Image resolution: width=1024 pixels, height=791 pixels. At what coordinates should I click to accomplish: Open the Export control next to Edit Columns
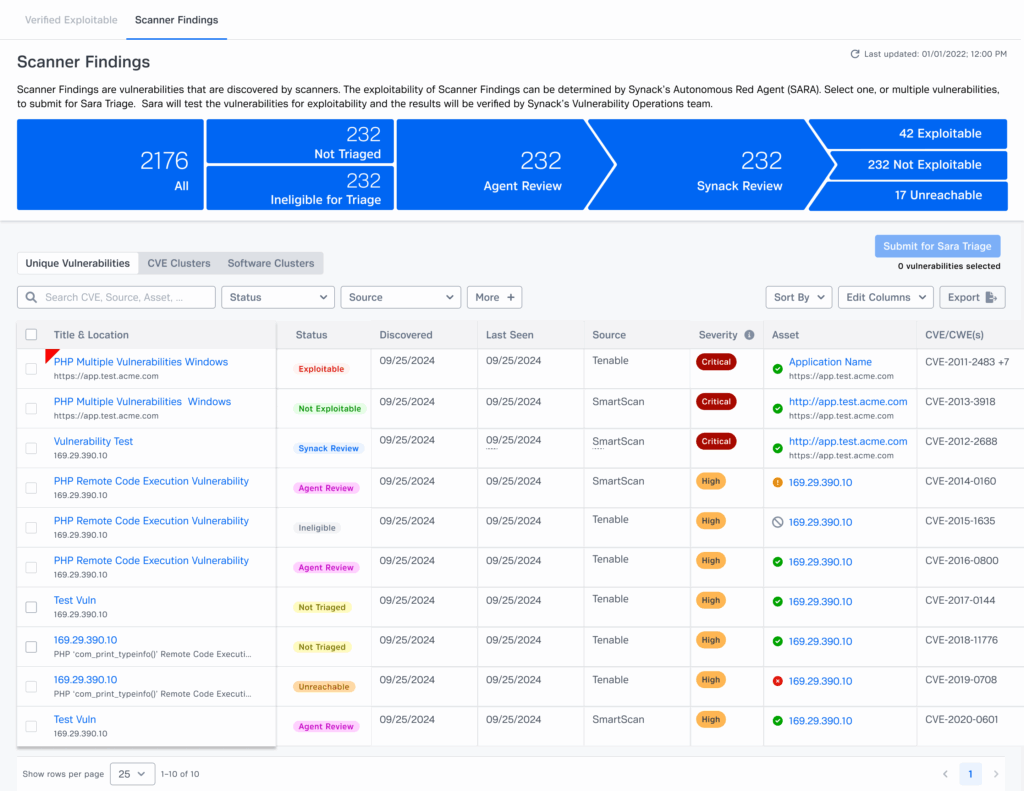click(x=971, y=297)
